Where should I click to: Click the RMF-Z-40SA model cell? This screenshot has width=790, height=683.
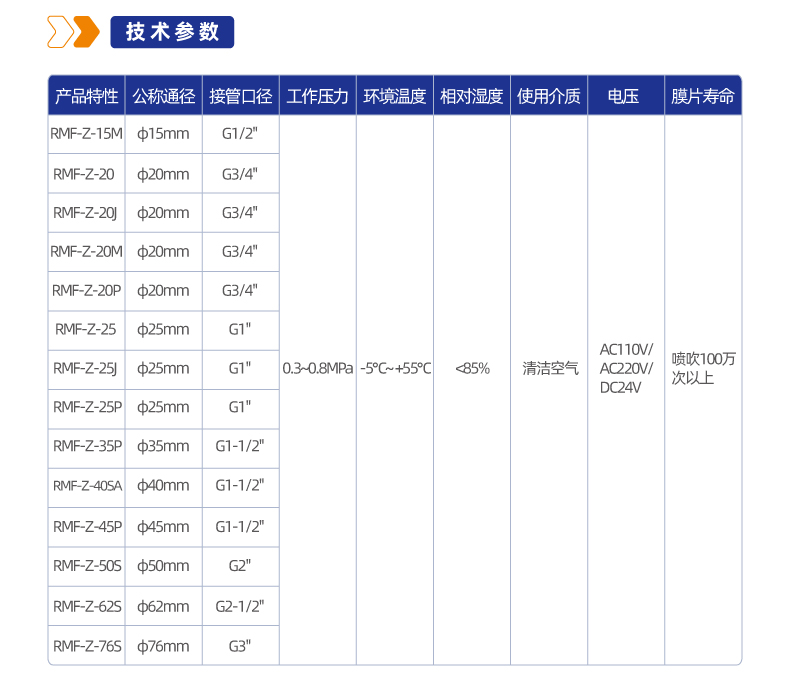(87, 487)
